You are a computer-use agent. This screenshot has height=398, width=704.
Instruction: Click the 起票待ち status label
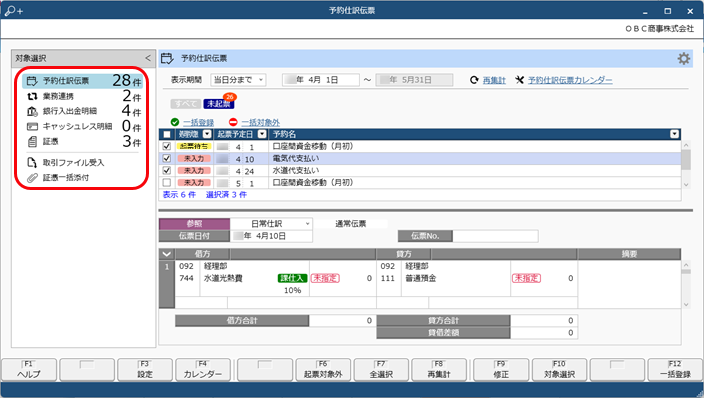pyautogui.click(x=194, y=146)
